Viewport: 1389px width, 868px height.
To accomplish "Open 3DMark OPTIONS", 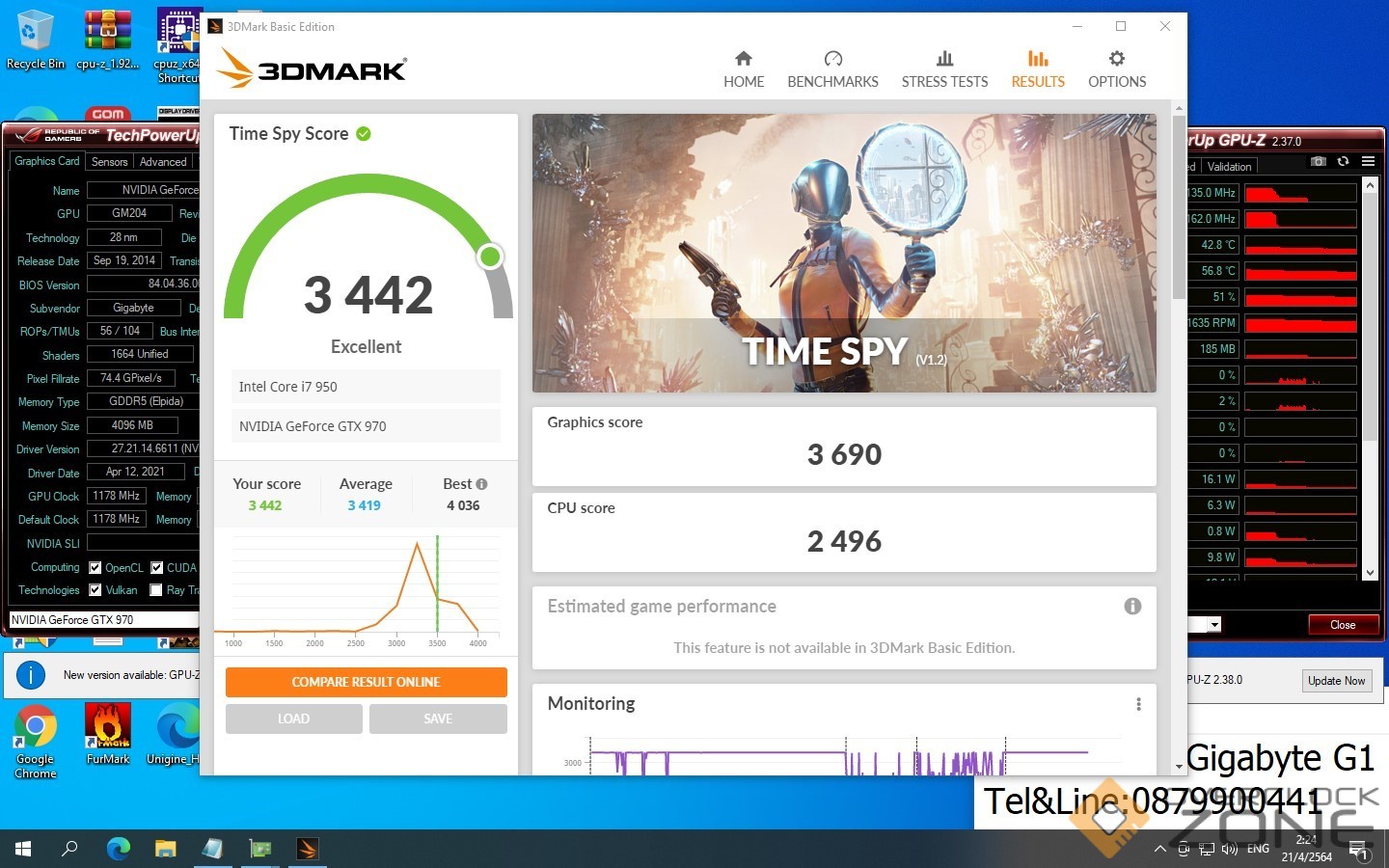I will [1117, 69].
